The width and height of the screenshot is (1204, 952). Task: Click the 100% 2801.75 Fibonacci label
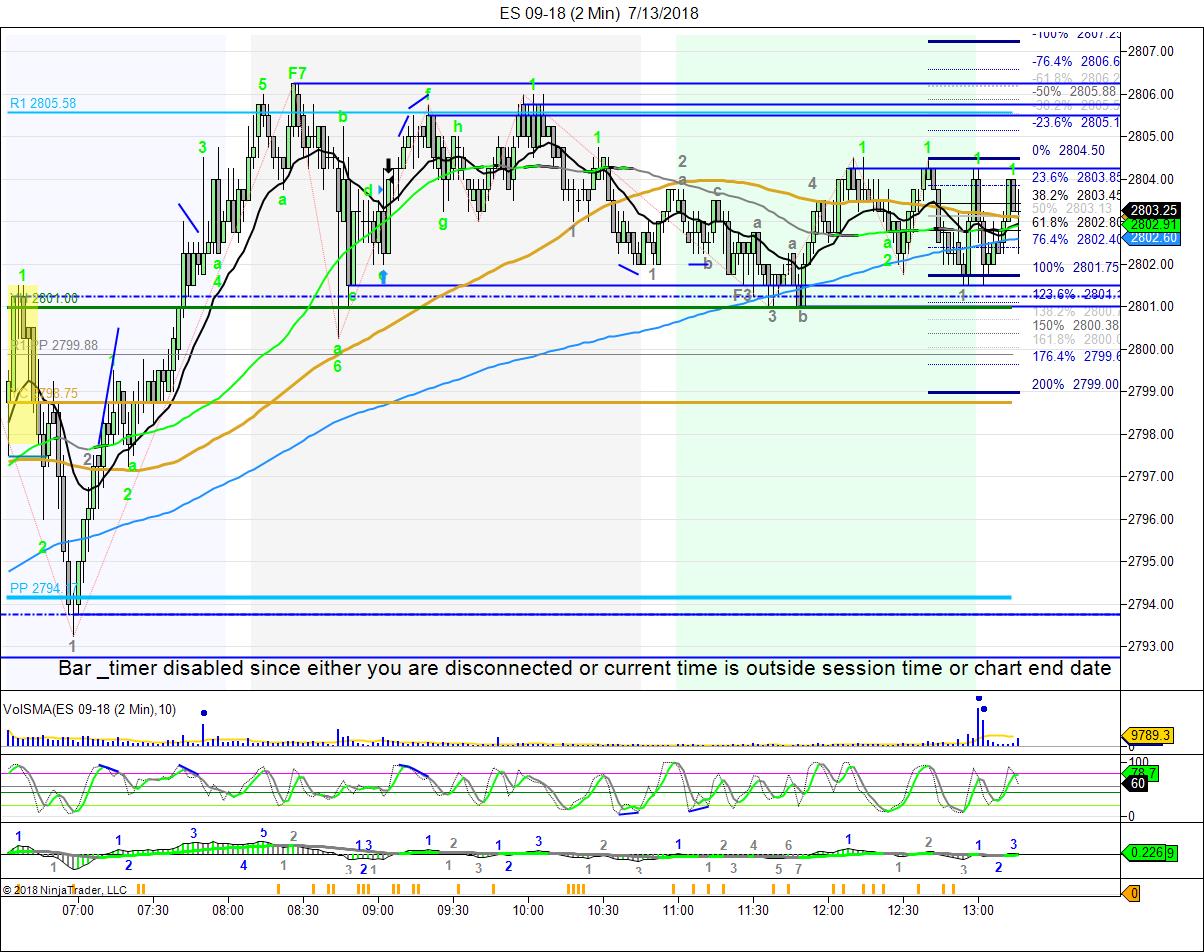click(x=1076, y=268)
